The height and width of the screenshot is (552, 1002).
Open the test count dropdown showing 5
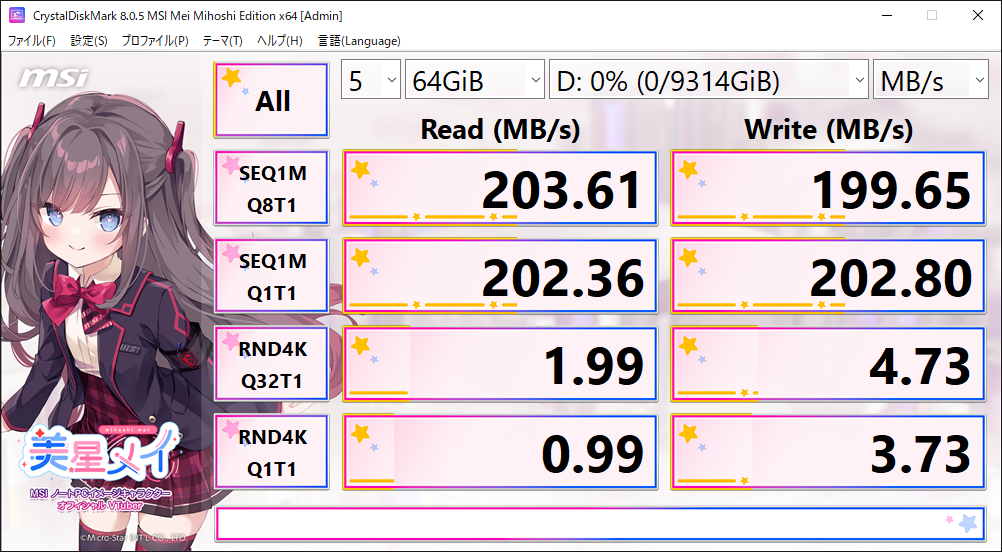pyautogui.click(x=371, y=79)
